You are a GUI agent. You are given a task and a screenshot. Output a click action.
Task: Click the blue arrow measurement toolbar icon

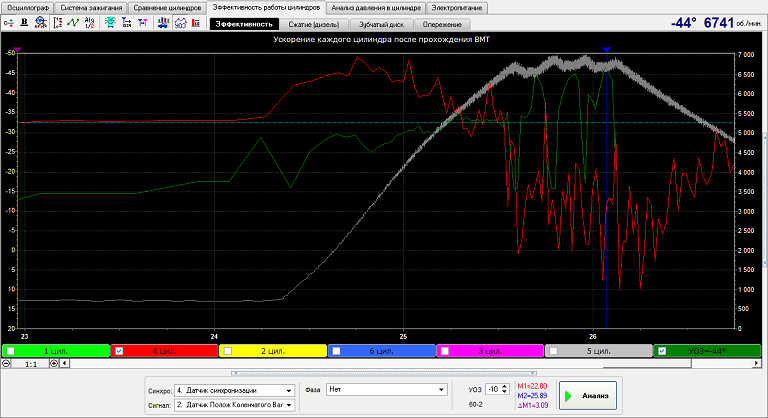click(126, 23)
